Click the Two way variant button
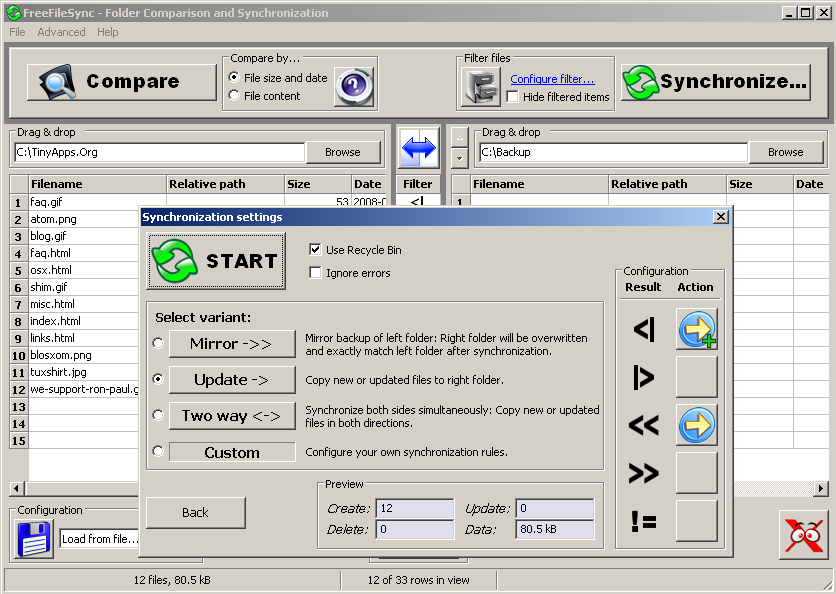 point(231,416)
